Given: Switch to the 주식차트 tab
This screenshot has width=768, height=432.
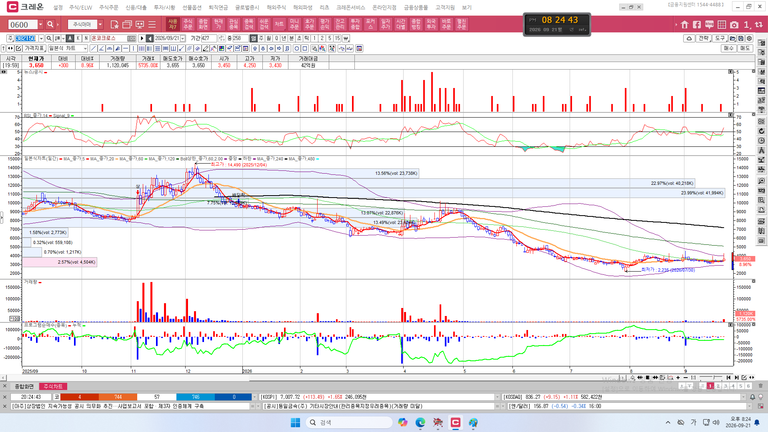Looking at the screenshot, I should coord(52,386).
